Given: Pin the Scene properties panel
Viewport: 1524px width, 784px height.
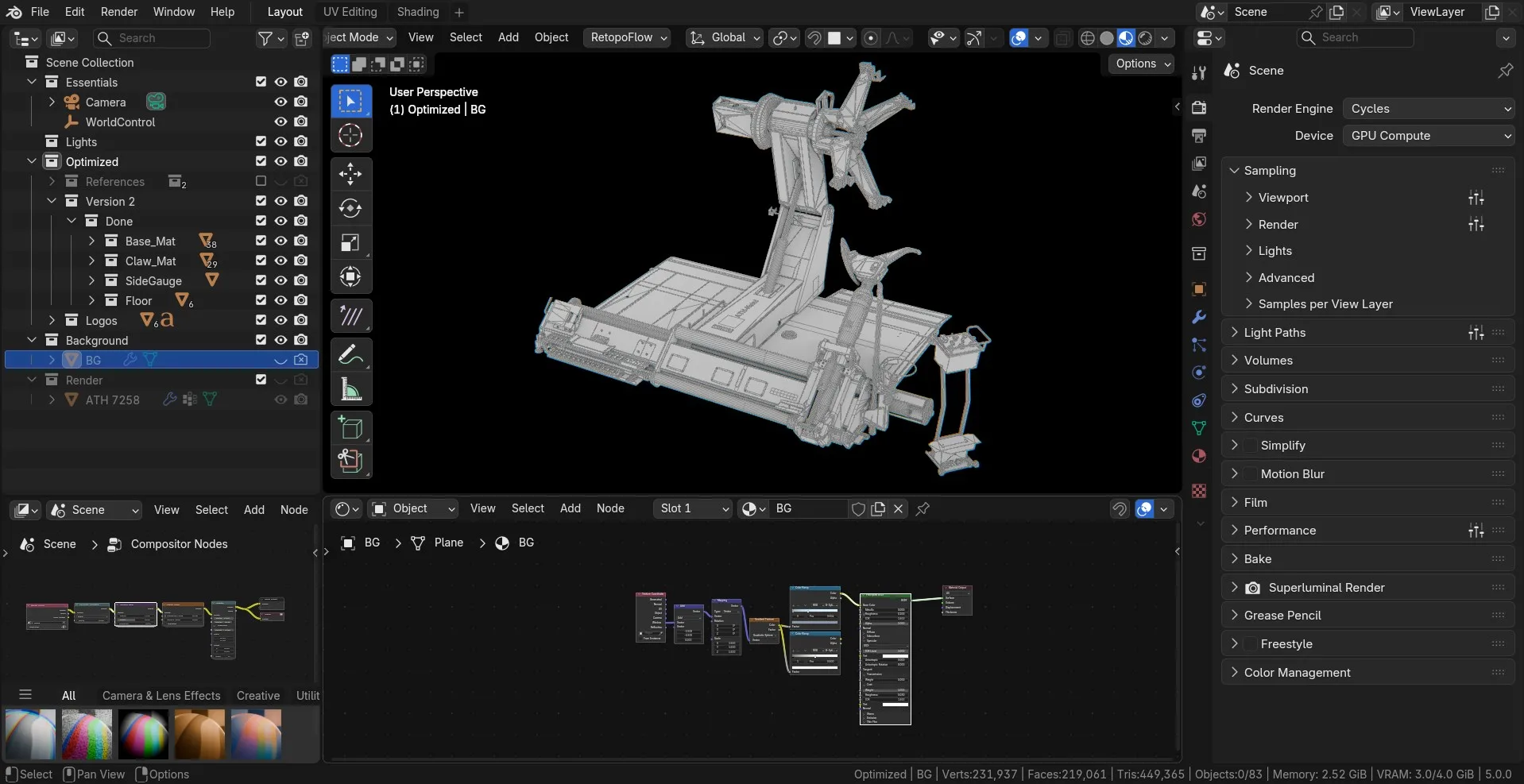Looking at the screenshot, I should pyautogui.click(x=1505, y=71).
